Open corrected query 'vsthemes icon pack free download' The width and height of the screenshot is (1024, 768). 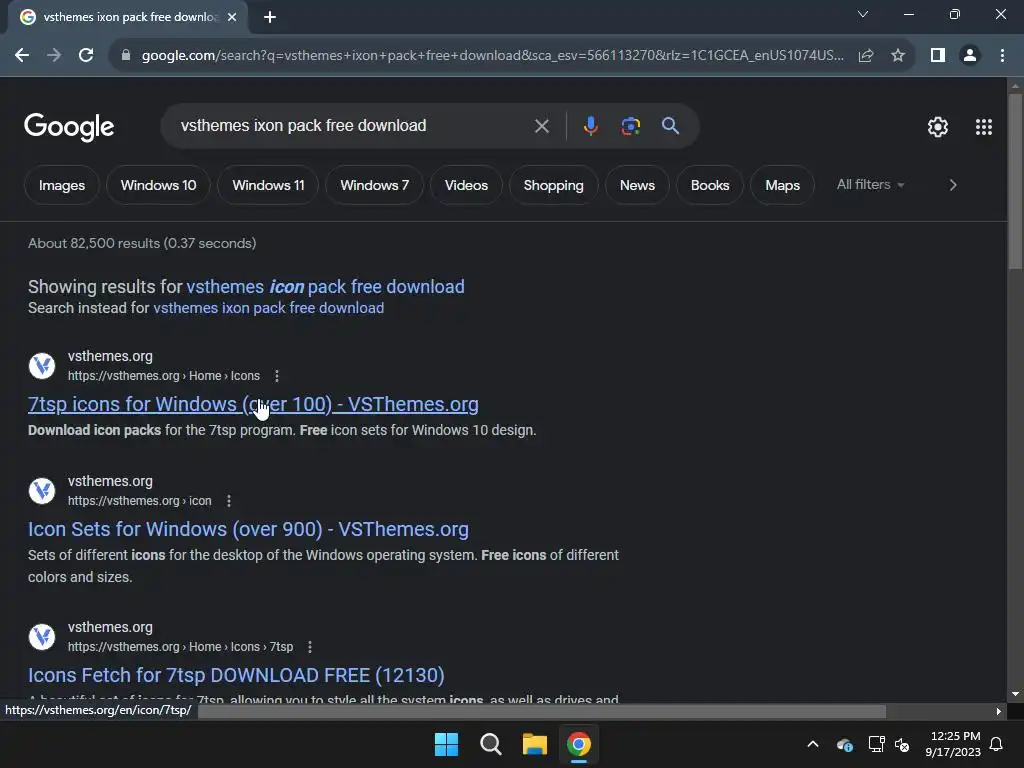click(x=325, y=287)
